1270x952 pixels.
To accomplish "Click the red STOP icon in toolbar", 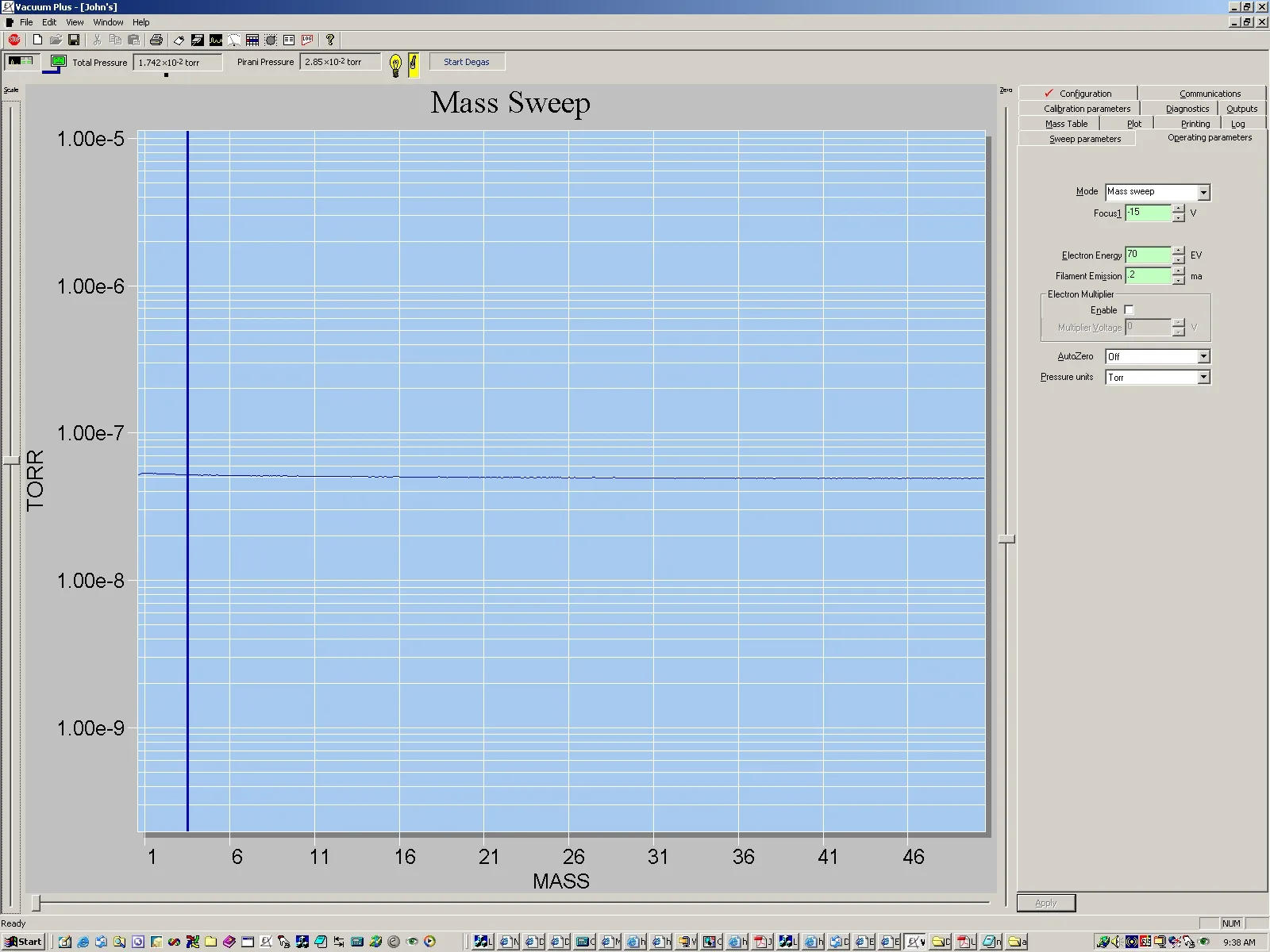I will (14, 40).
